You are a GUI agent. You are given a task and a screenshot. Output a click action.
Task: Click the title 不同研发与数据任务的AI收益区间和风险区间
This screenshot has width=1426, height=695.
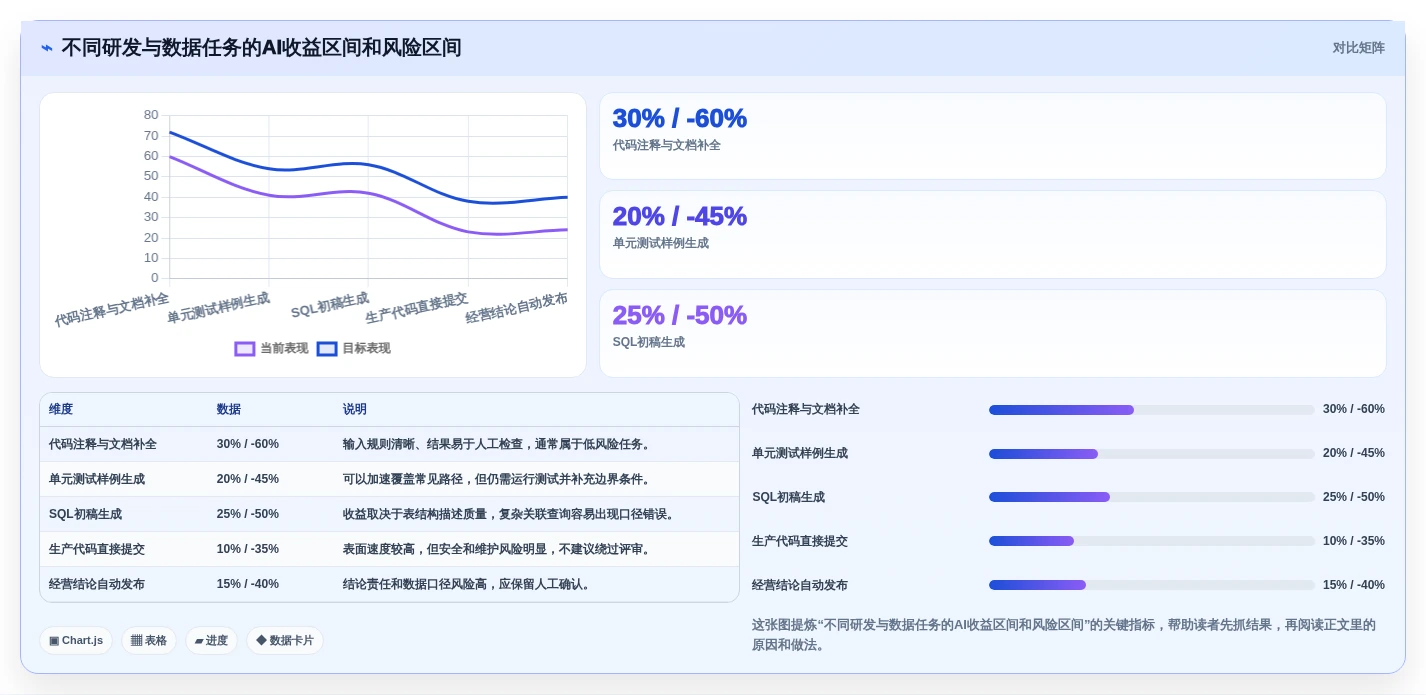point(261,48)
